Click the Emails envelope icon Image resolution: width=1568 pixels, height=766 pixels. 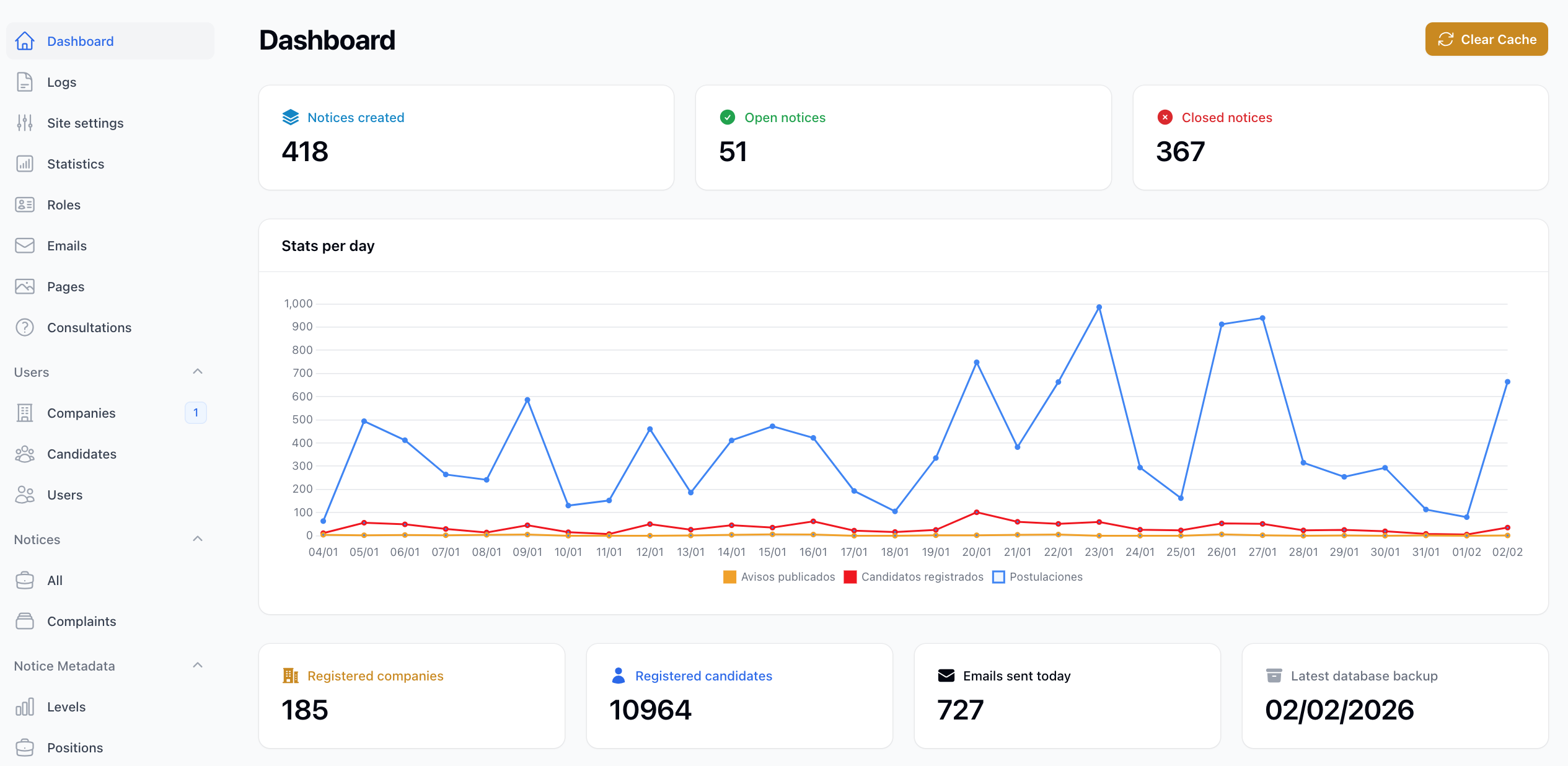[25, 245]
